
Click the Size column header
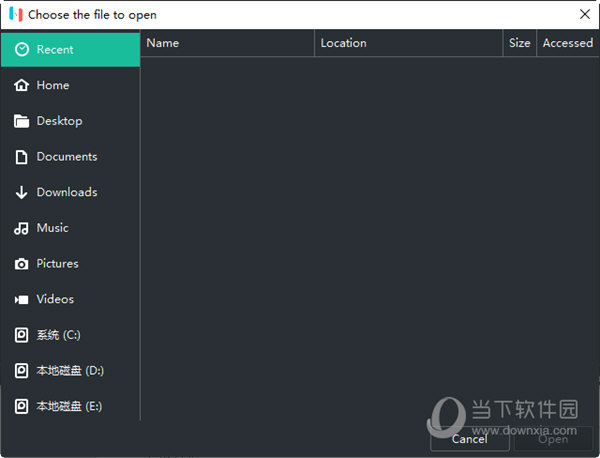pyautogui.click(x=519, y=43)
